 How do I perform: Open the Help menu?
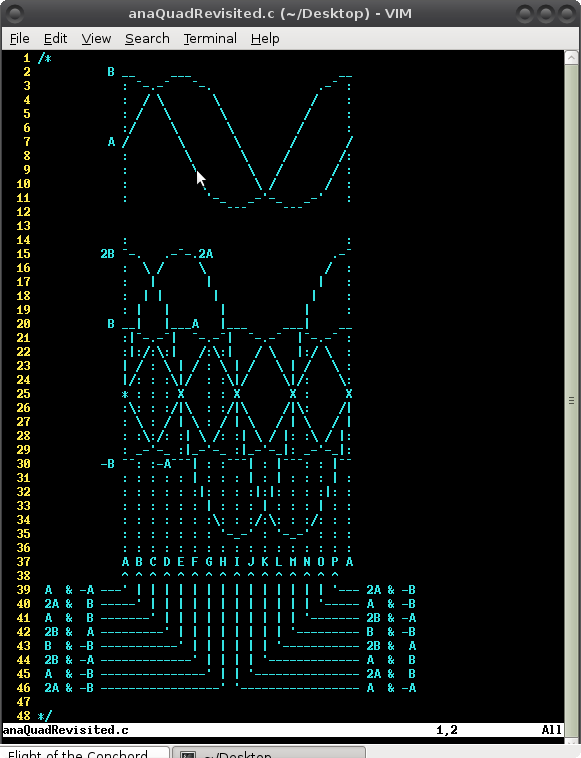(x=265, y=39)
